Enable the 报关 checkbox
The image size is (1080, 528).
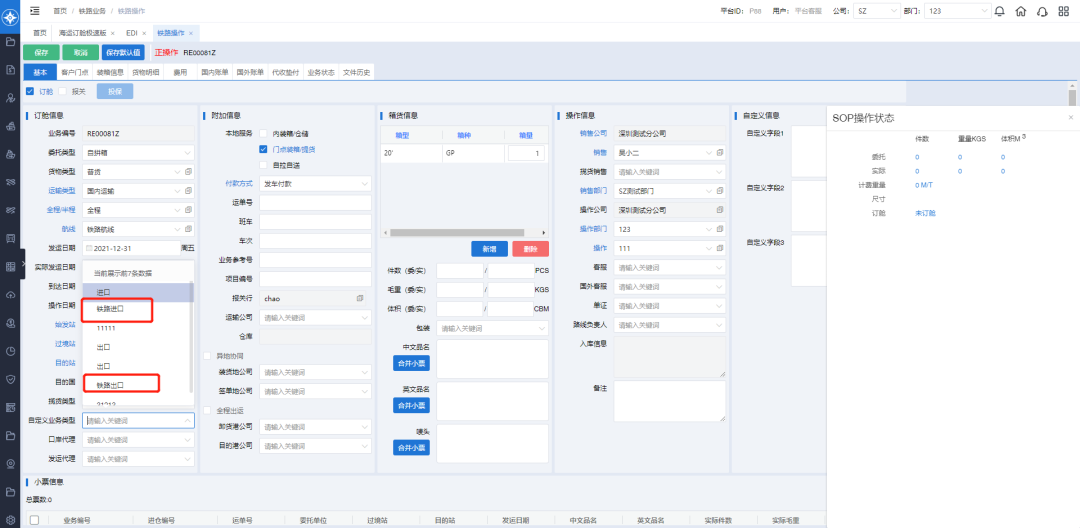(x=64, y=91)
